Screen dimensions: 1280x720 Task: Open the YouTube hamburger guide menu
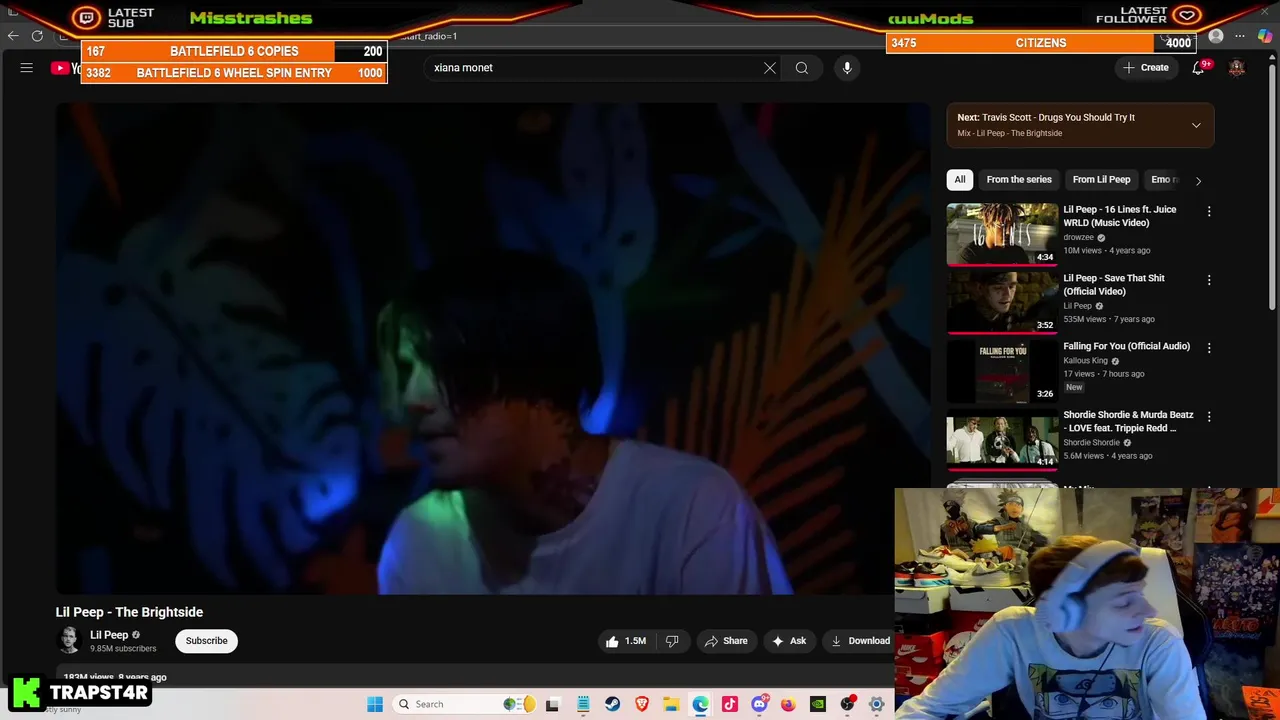coord(27,68)
